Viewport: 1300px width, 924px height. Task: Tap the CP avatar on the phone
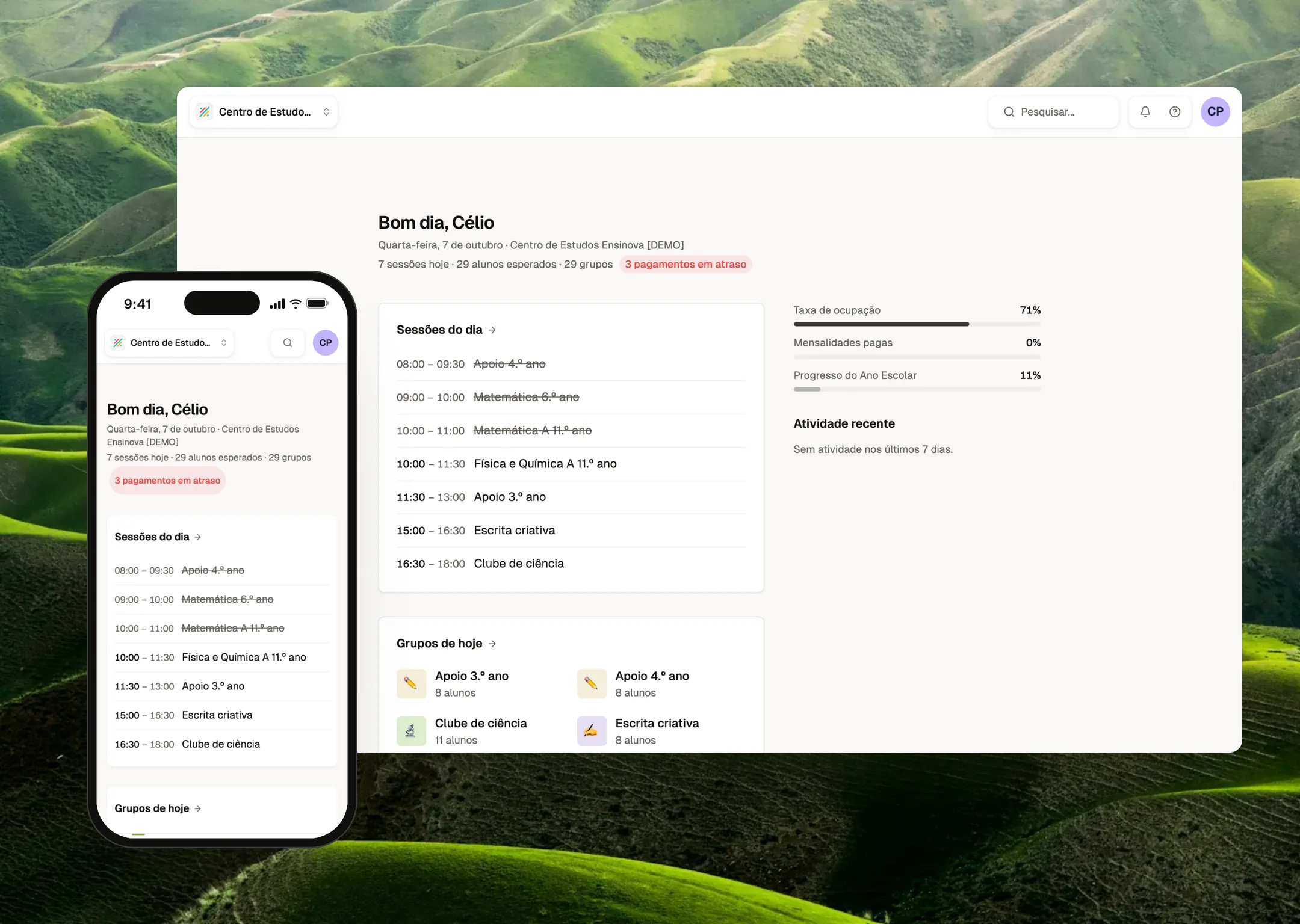click(326, 343)
